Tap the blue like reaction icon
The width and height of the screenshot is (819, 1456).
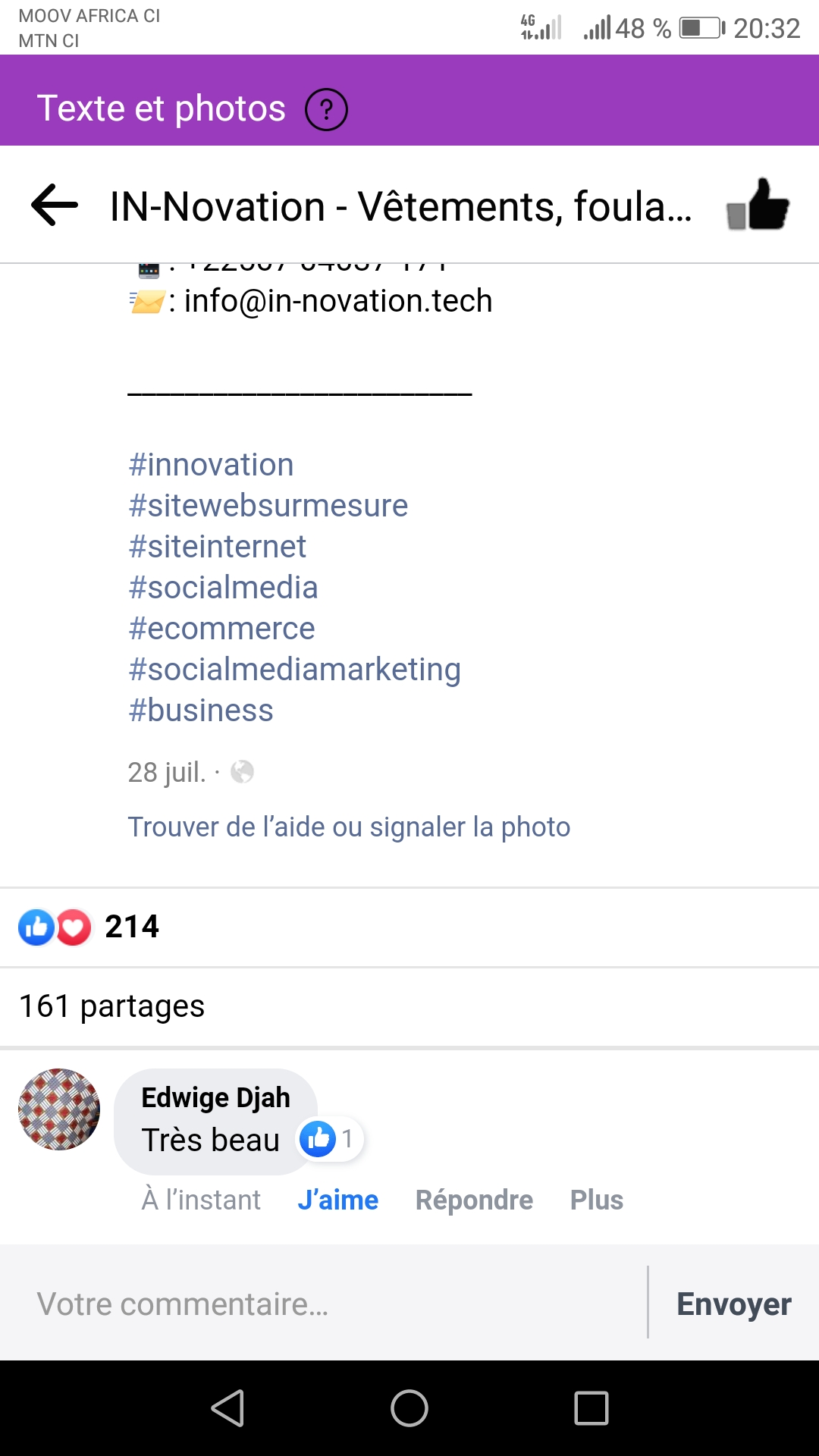pos(36,927)
